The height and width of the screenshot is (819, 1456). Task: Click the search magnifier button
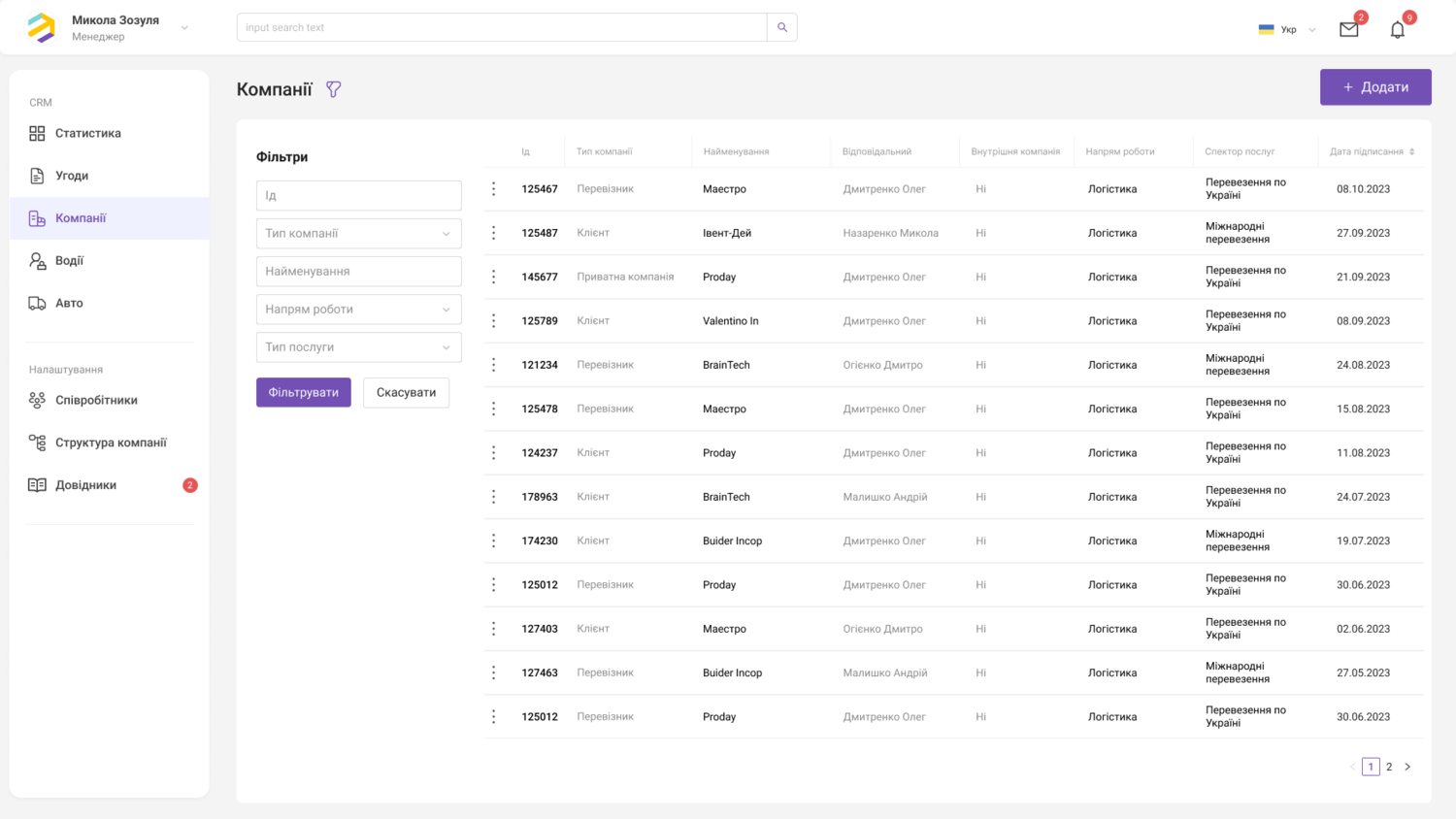coord(782,27)
